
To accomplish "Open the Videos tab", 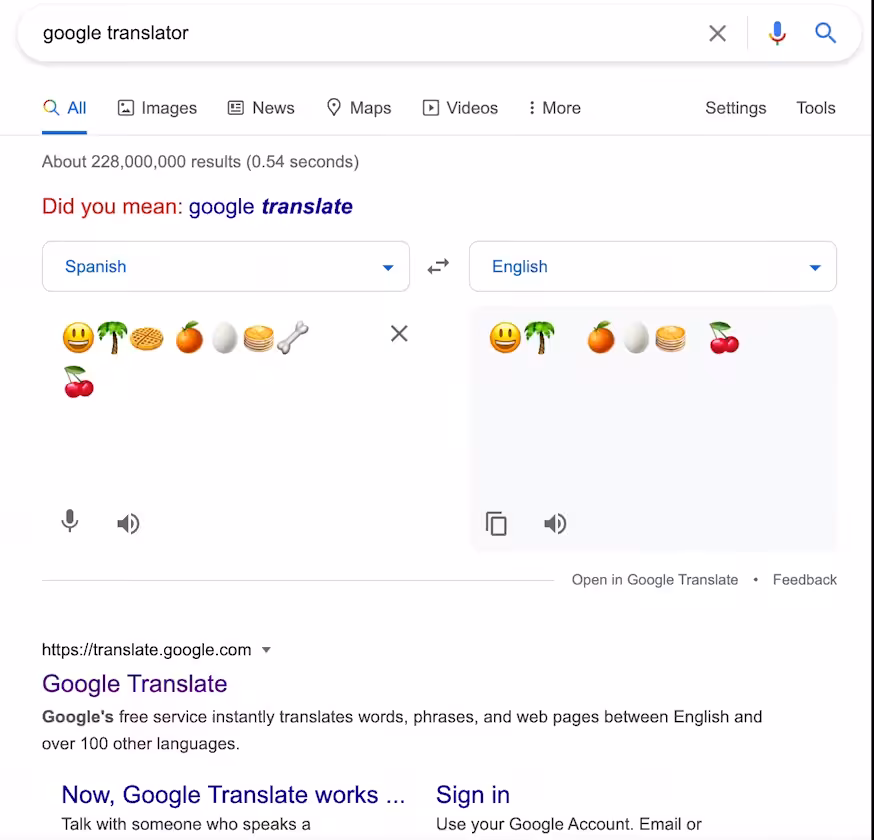I will coord(460,108).
